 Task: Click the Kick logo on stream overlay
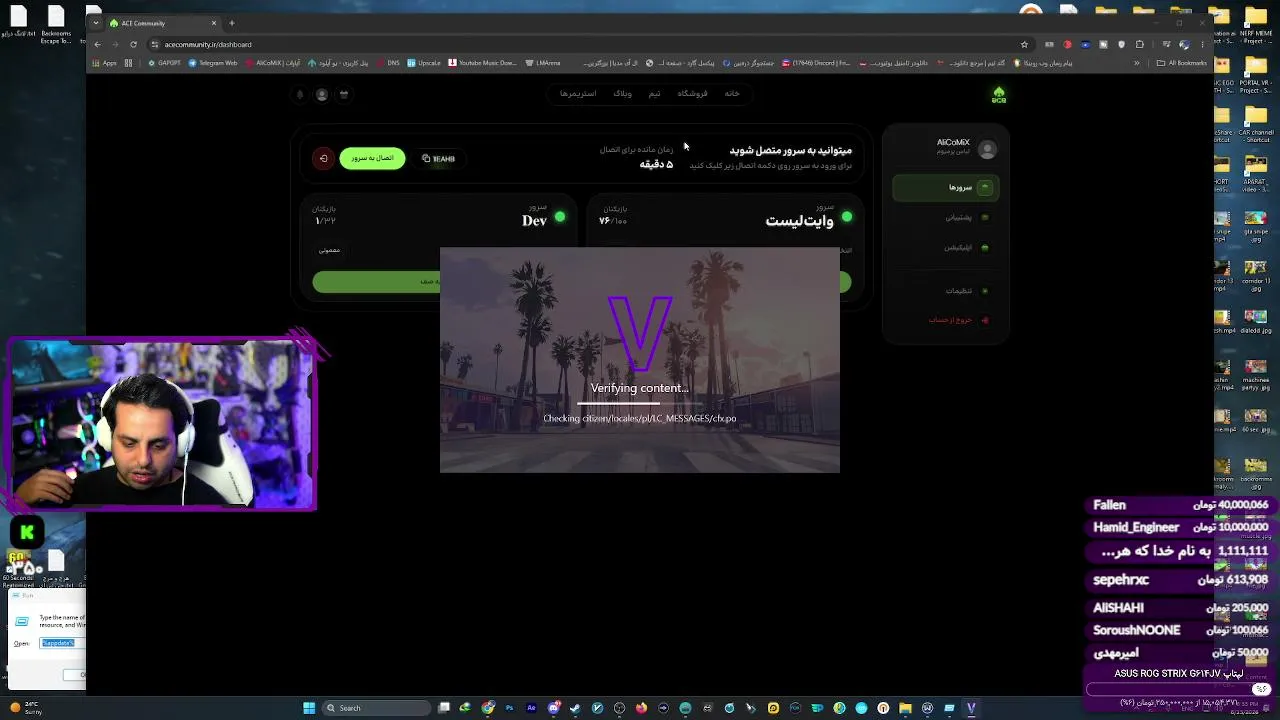(27, 533)
